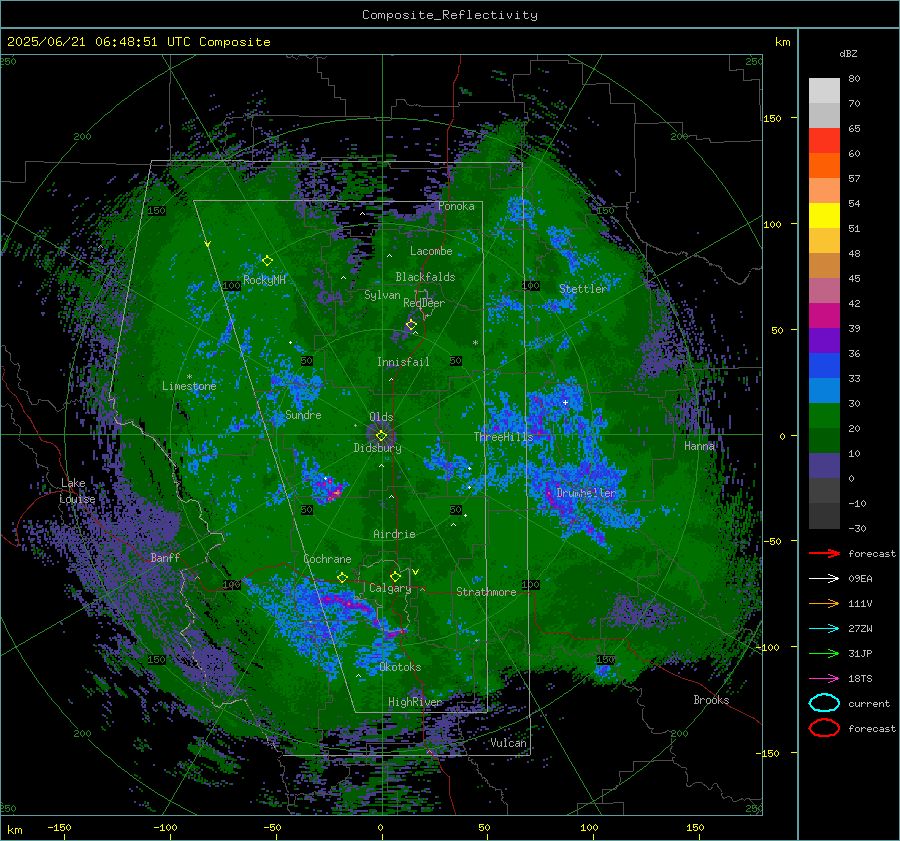The image size is (900, 841).
Task: Click the white 09EA arrow icon
Action: [x=824, y=578]
